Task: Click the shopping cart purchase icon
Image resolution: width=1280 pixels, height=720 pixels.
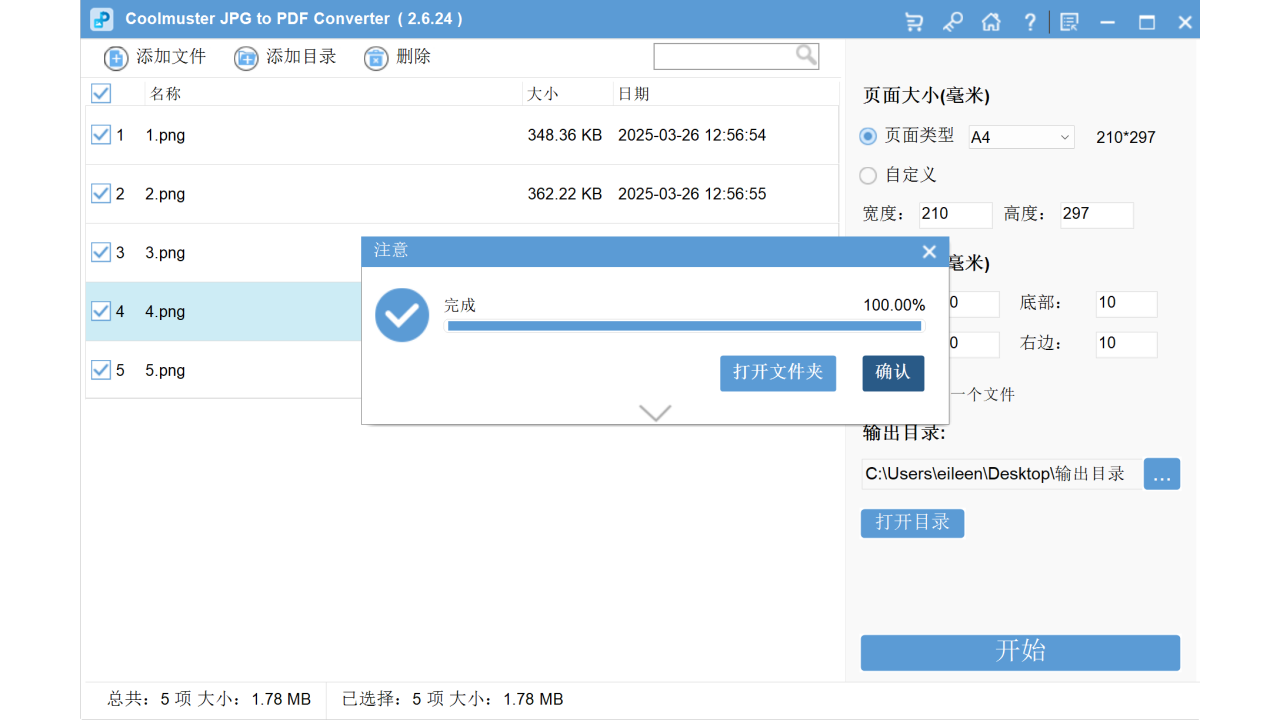Action: click(913, 20)
